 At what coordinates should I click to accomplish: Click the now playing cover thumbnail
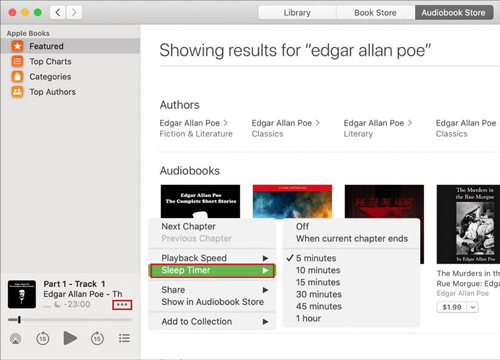click(22, 294)
